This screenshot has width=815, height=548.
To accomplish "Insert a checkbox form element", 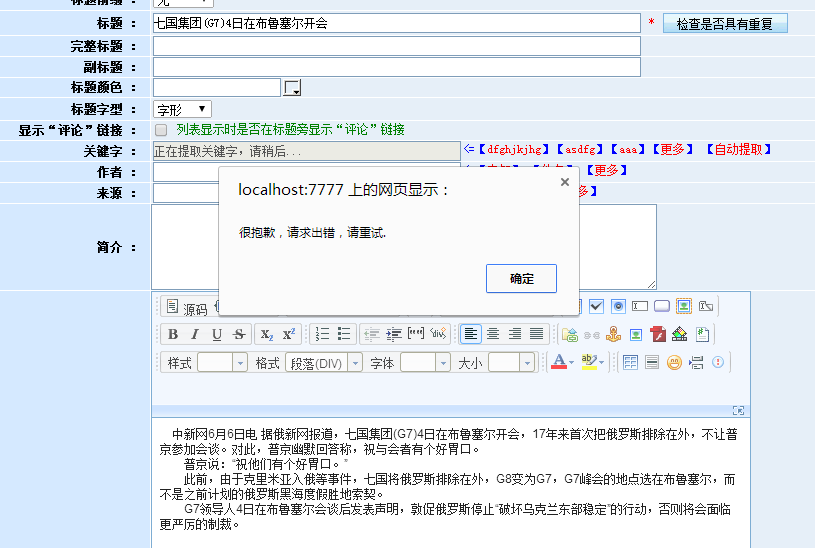I will [597, 306].
